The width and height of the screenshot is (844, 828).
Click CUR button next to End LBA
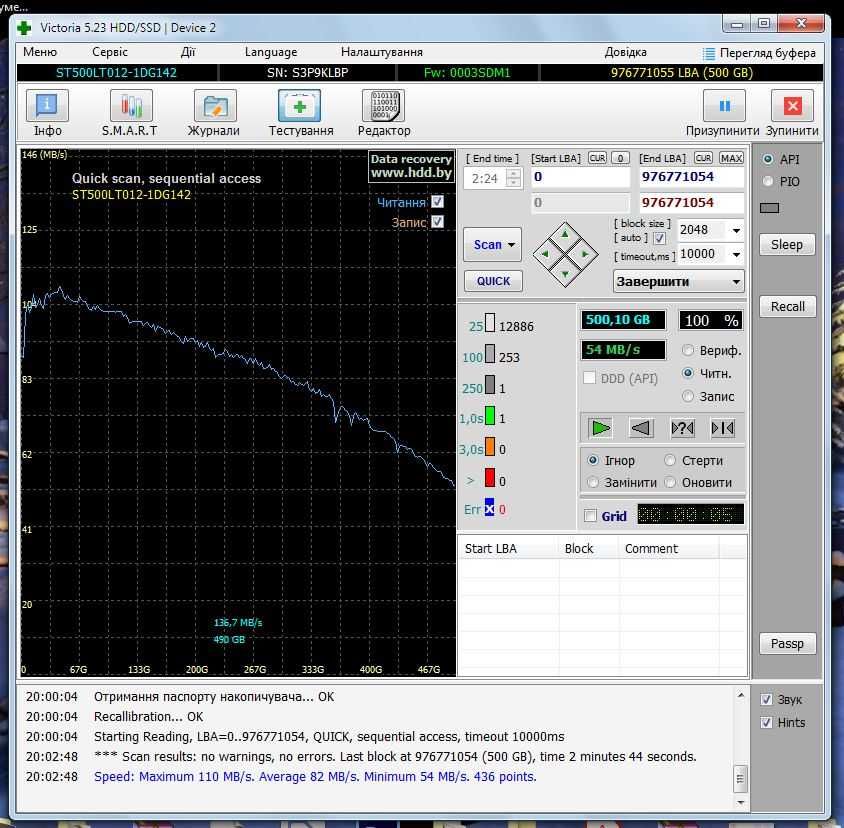(703, 158)
